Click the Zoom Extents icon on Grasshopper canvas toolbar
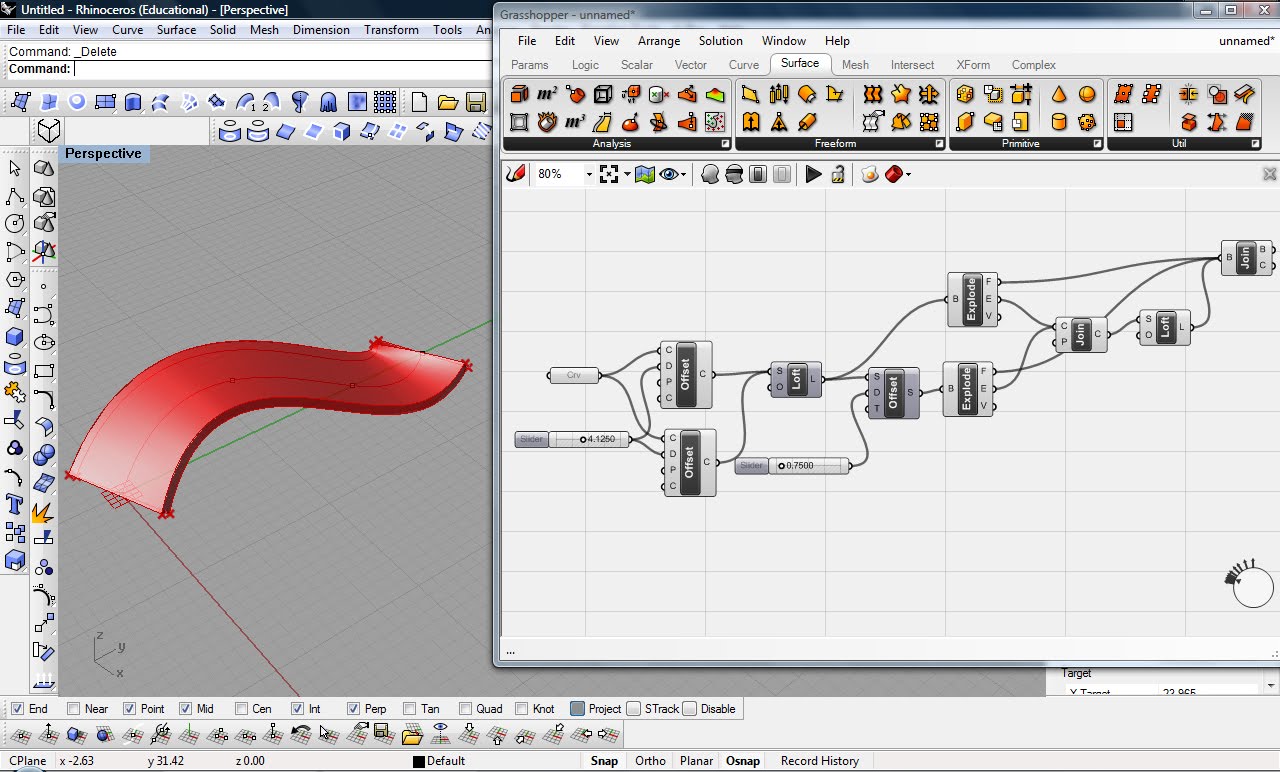The image size is (1280, 772). 611,173
